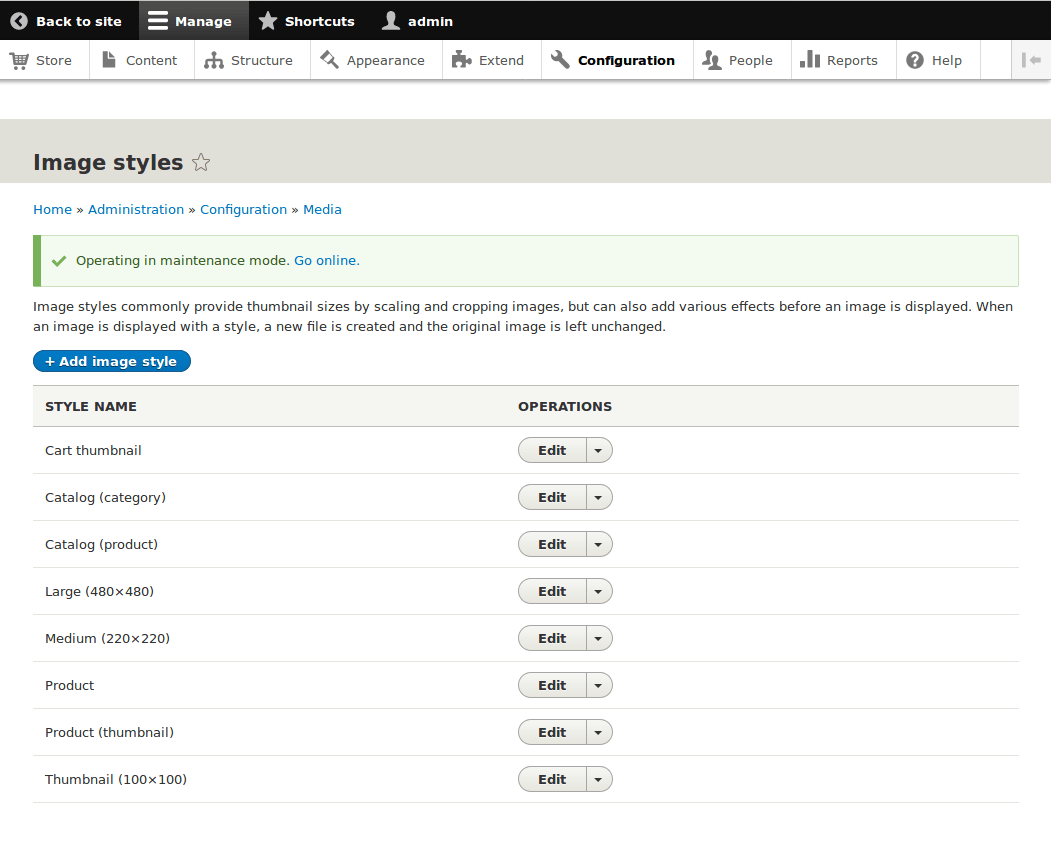Click the Add image style button
The height and width of the screenshot is (852, 1051).
coord(111,361)
